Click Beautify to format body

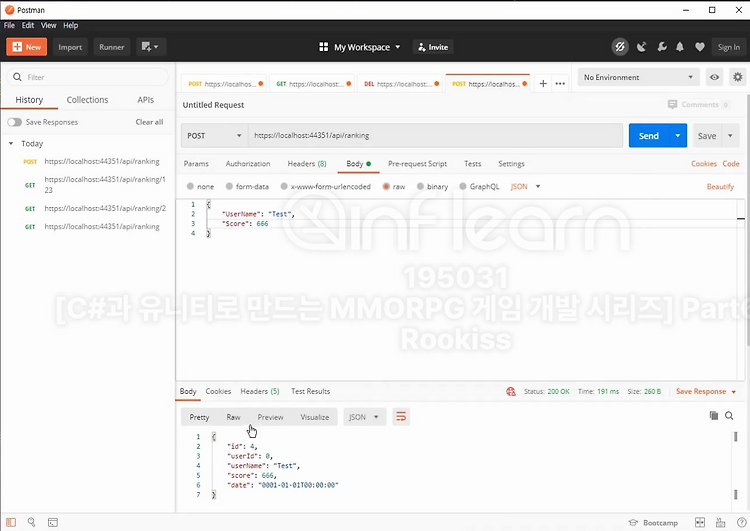click(720, 187)
